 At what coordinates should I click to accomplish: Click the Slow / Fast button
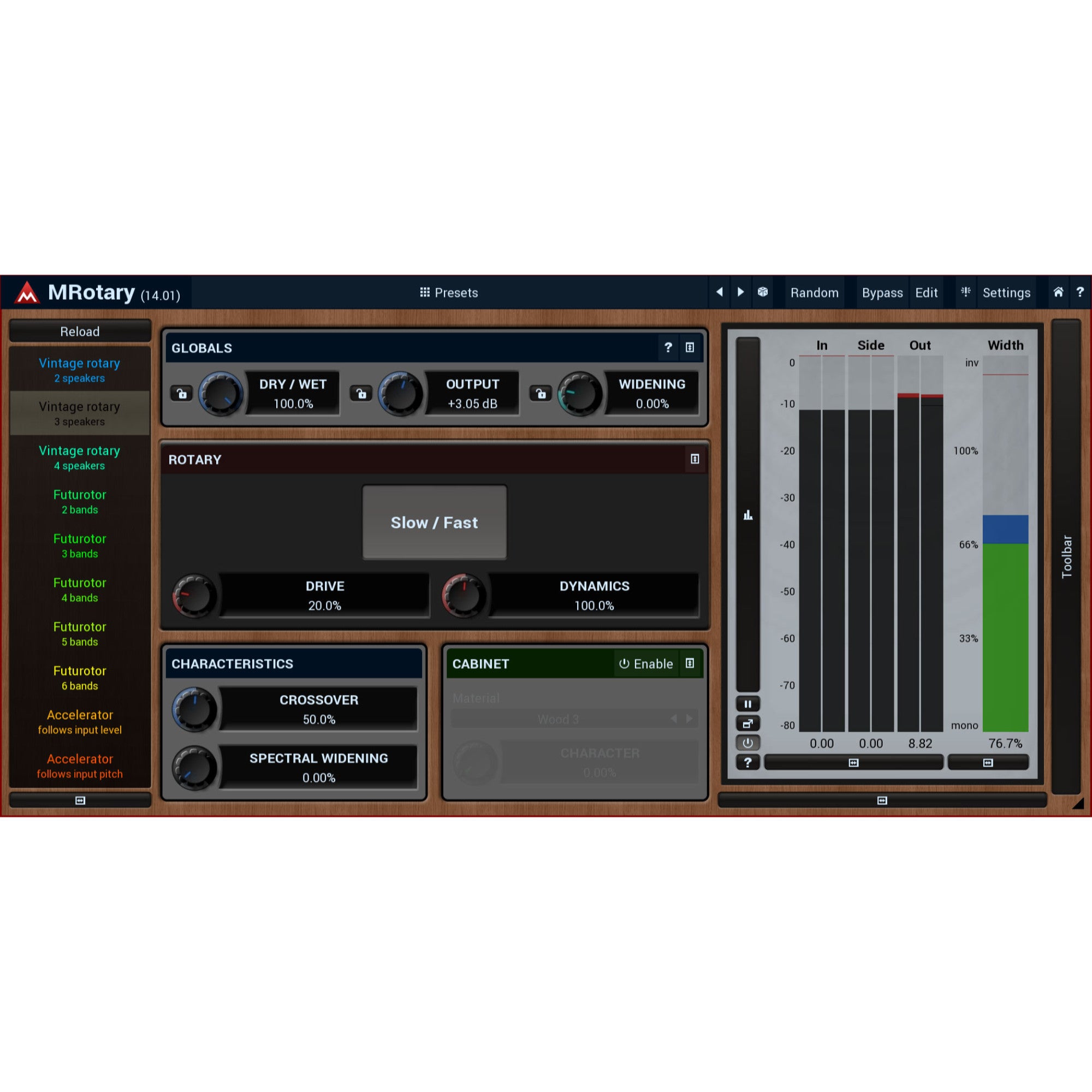[x=434, y=523]
